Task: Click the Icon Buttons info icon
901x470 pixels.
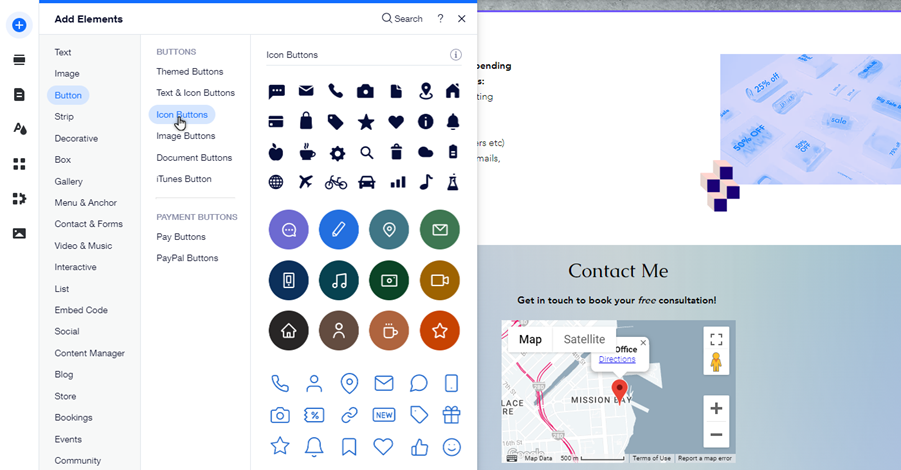Action: point(456,55)
